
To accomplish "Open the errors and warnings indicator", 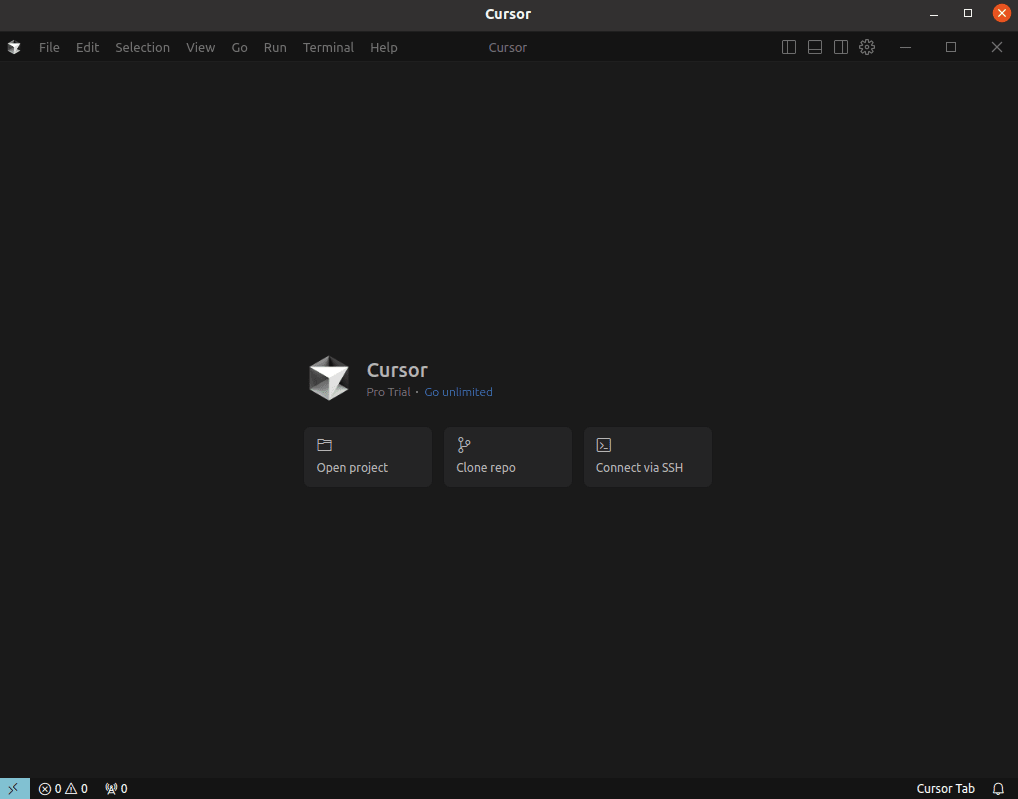I will pyautogui.click(x=63, y=789).
